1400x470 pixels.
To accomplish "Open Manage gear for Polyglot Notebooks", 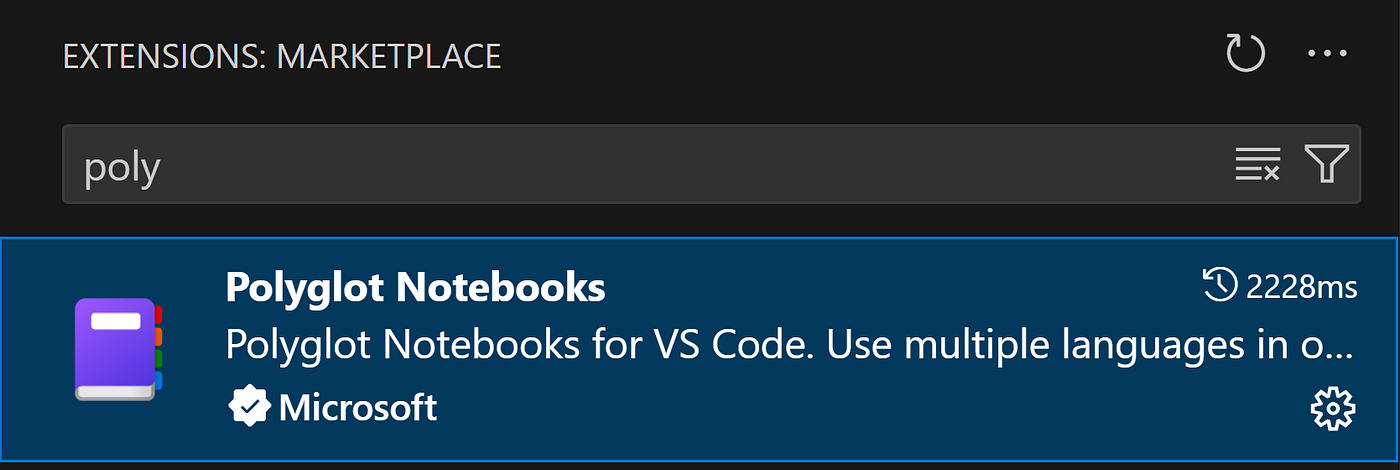I will coord(1332,408).
